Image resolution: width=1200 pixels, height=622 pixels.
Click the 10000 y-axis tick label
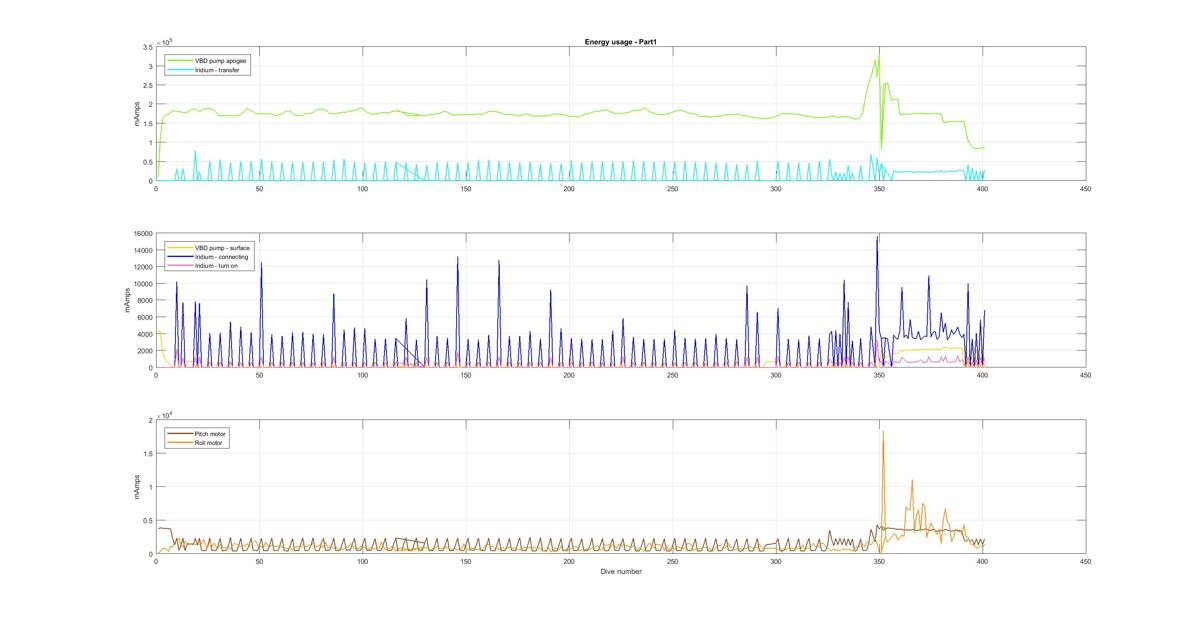tap(141, 284)
